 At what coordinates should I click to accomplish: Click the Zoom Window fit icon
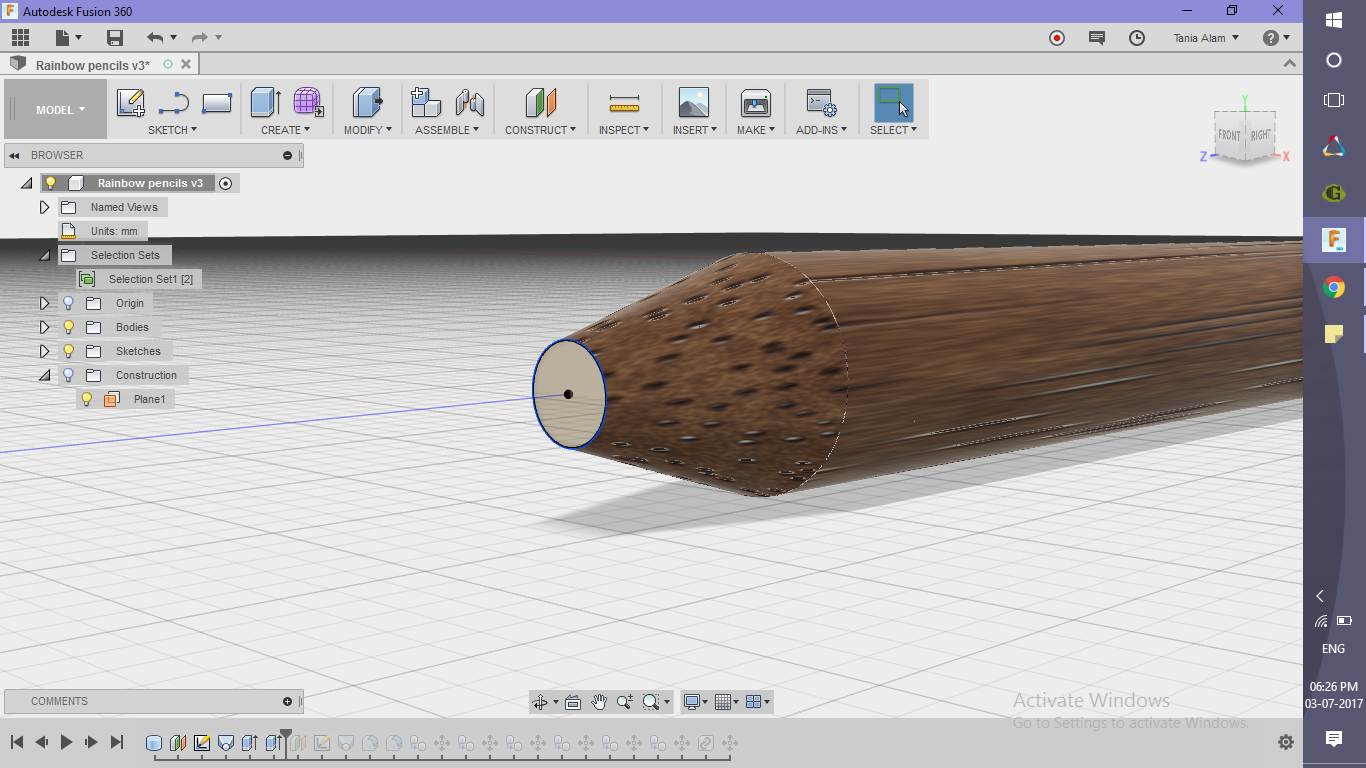click(x=651, y=702)
